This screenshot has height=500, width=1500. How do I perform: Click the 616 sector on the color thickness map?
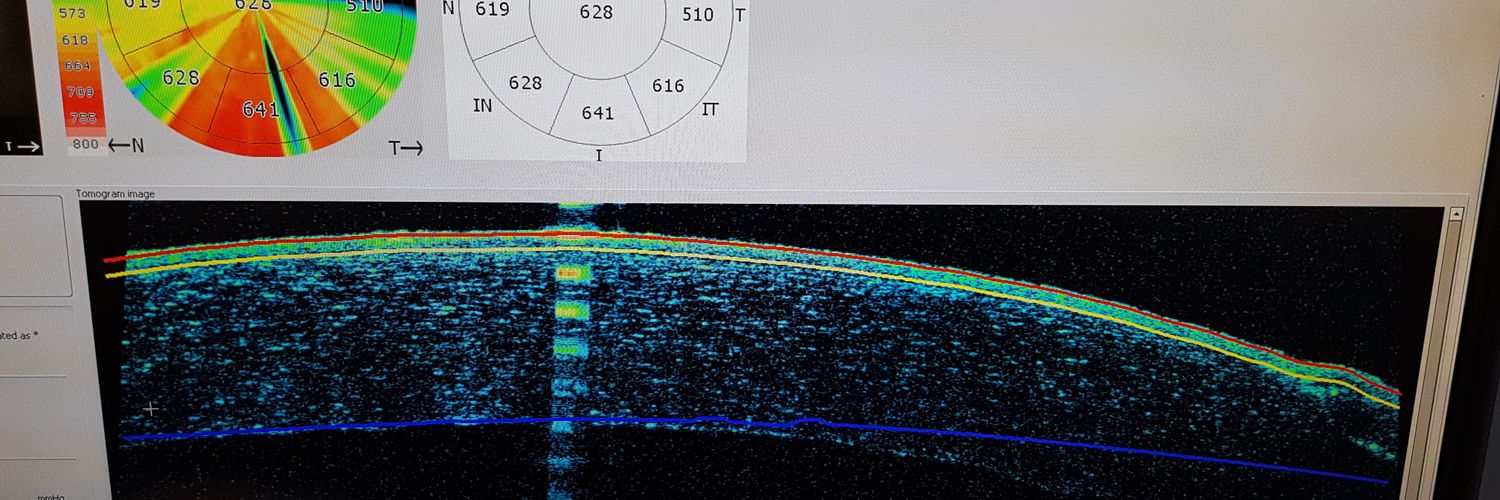[x=337, y=80]
